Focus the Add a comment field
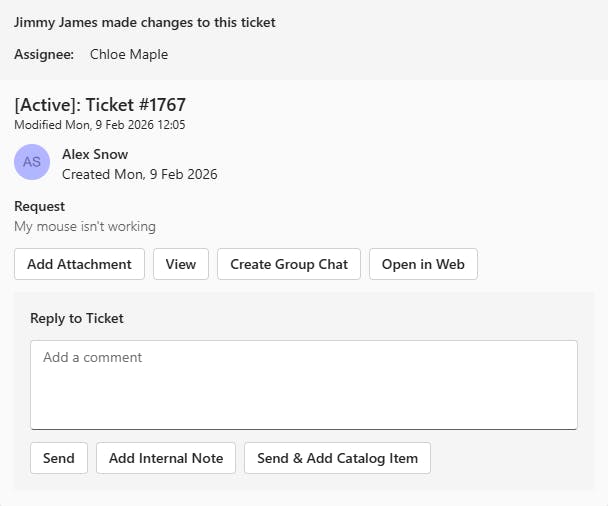The height and width of the screenshot is (506, 608). point(303,384)
